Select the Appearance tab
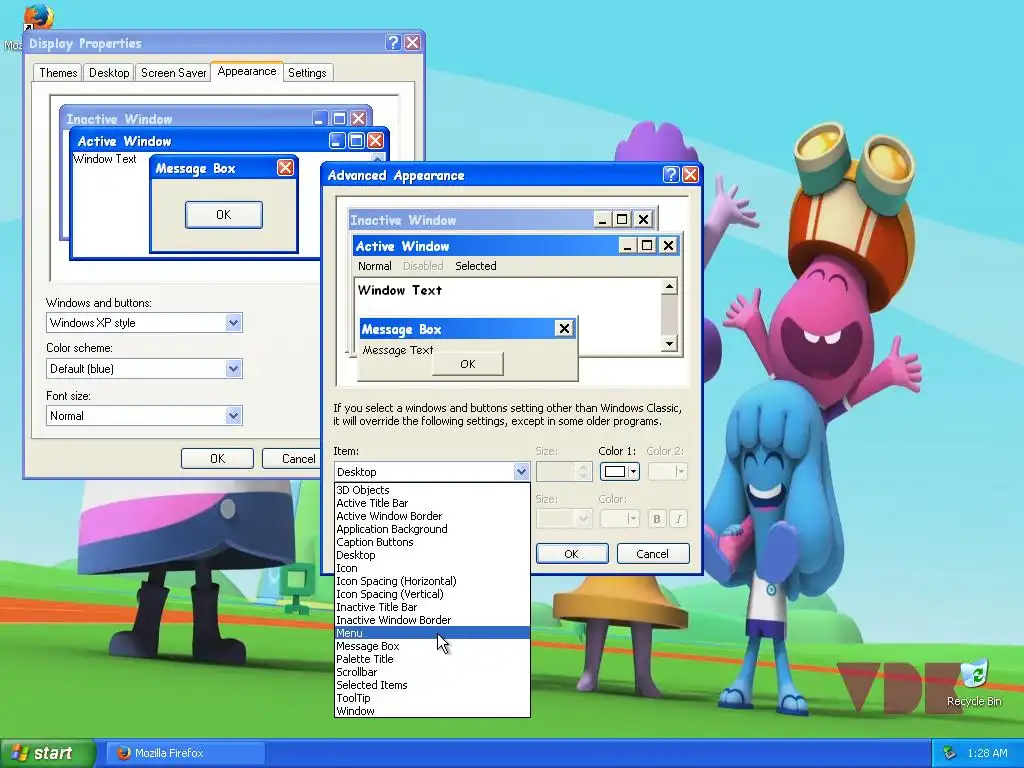 [247, 71]
